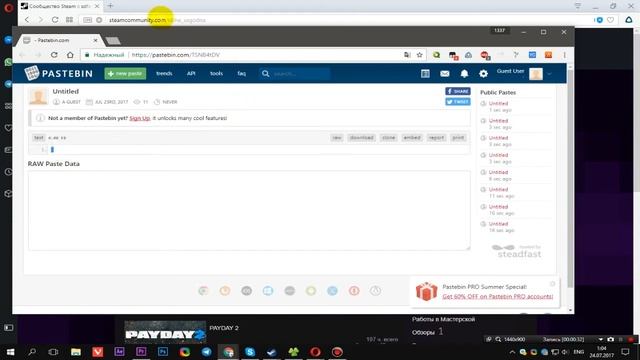
Task: Open the Chrome three-dot menu
Action: pyautogui.click(x=564, y=55)
